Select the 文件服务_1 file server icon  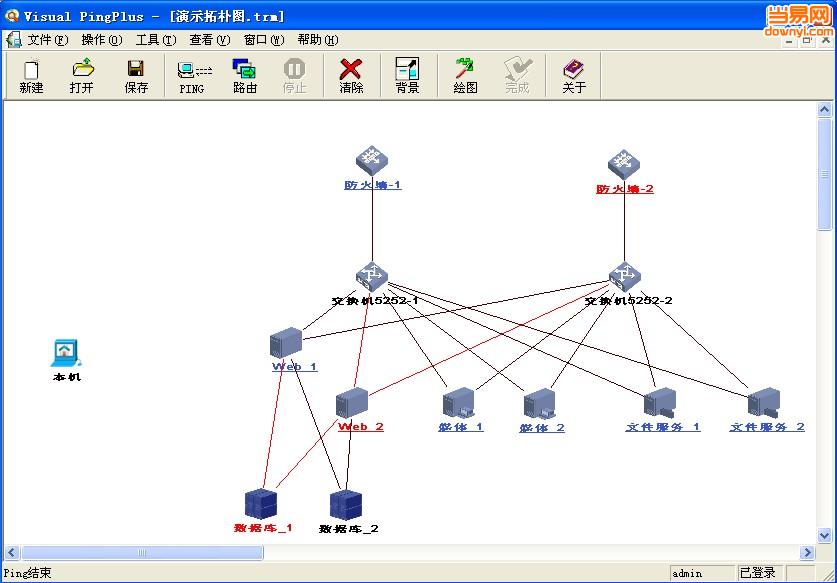(x=660, y=403)
